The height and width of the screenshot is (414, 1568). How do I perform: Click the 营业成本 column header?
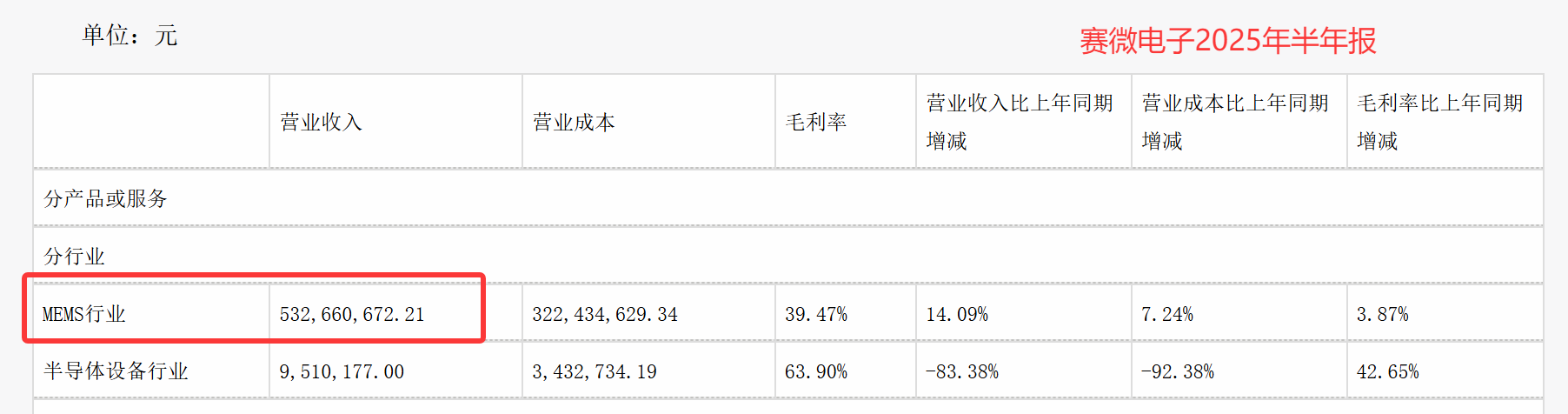tap(574, 122)
